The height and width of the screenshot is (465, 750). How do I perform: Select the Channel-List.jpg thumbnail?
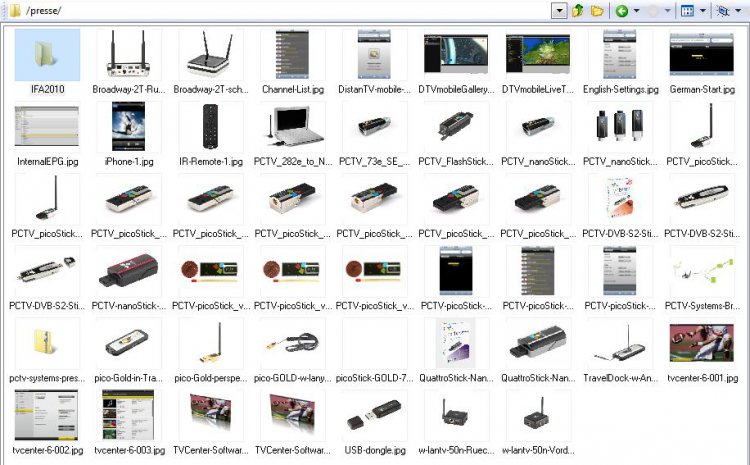292,54
